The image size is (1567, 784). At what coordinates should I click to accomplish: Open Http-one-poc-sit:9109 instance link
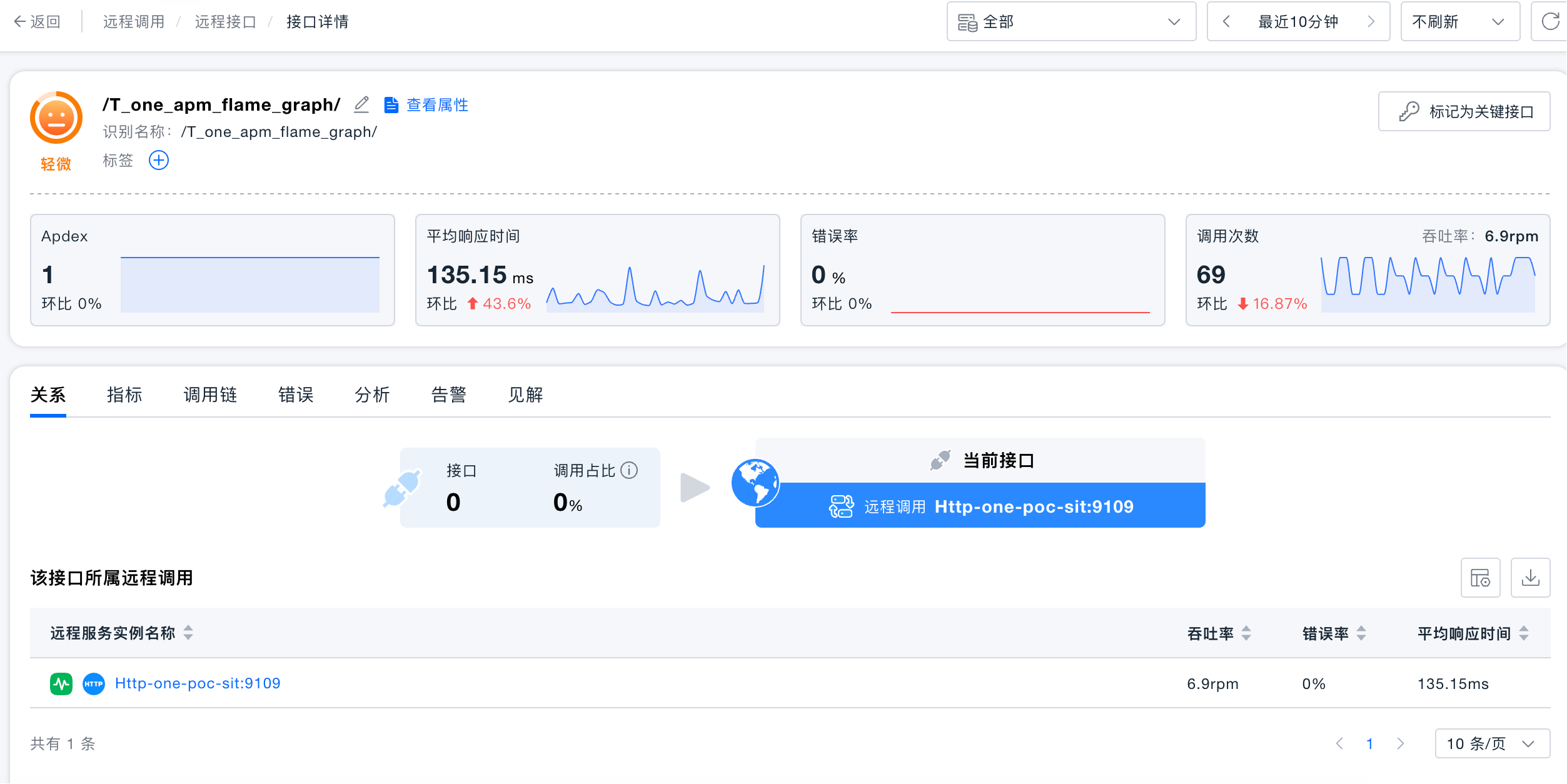tap(198, 683)
